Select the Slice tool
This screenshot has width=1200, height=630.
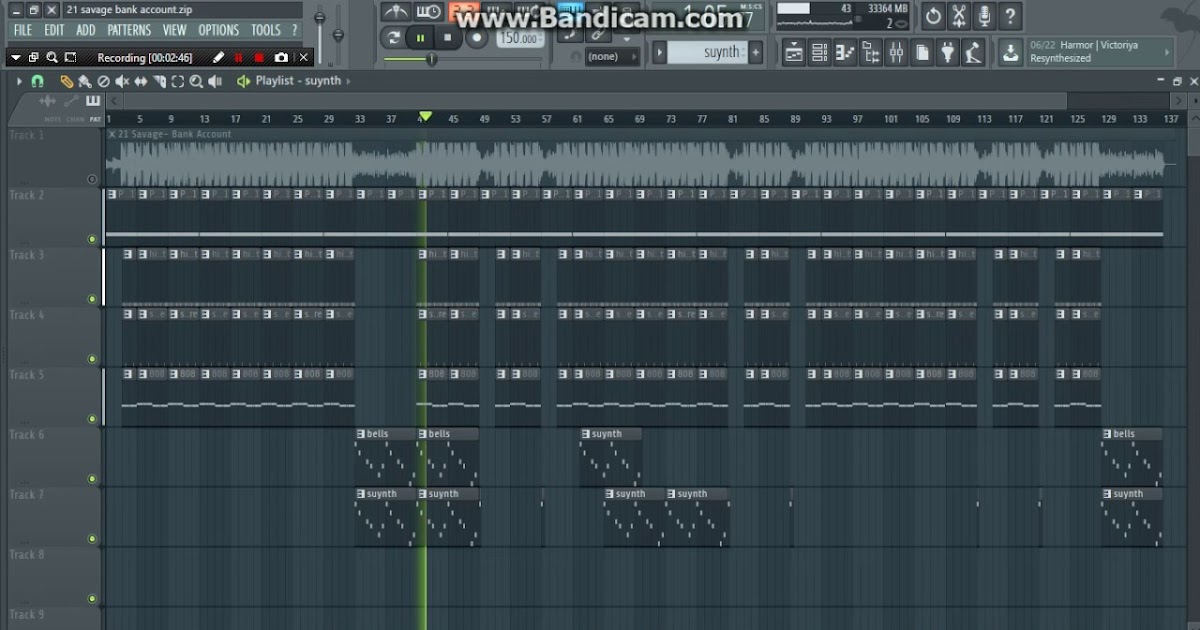[x=158, y=81]
